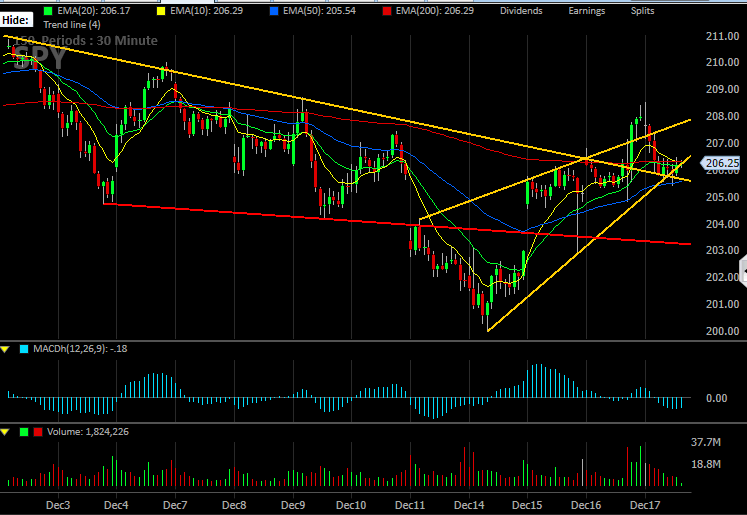747x515 pixels.
Task: Toggle the EMA(200) red legend swatch
Action: tap(387, 10)
